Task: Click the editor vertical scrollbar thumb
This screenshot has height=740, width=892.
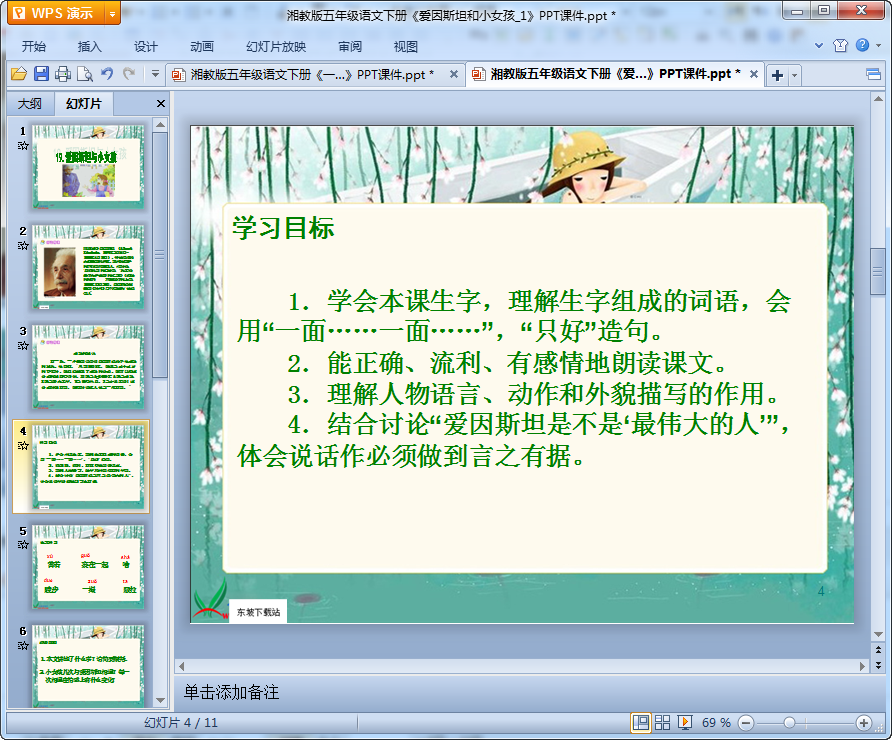Action: (x=878, y=271)
